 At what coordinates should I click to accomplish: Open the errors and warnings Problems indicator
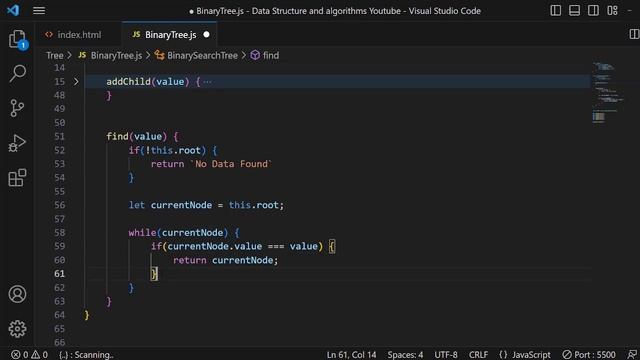29,355
